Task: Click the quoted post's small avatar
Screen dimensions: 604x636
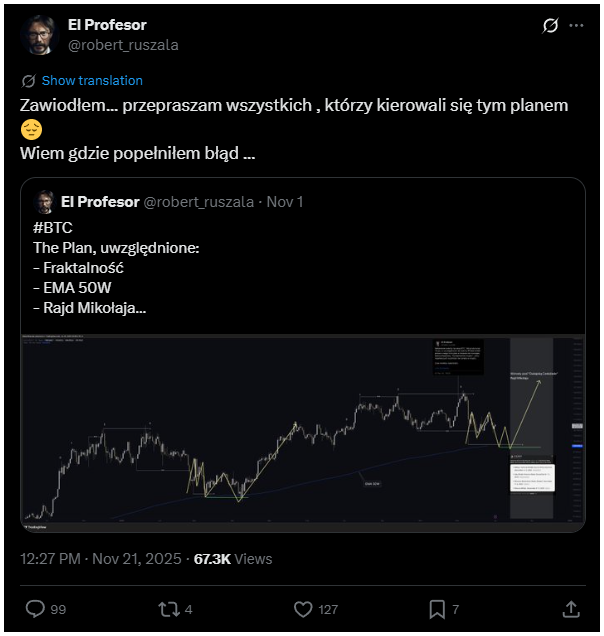Action: tap(44, 202)
